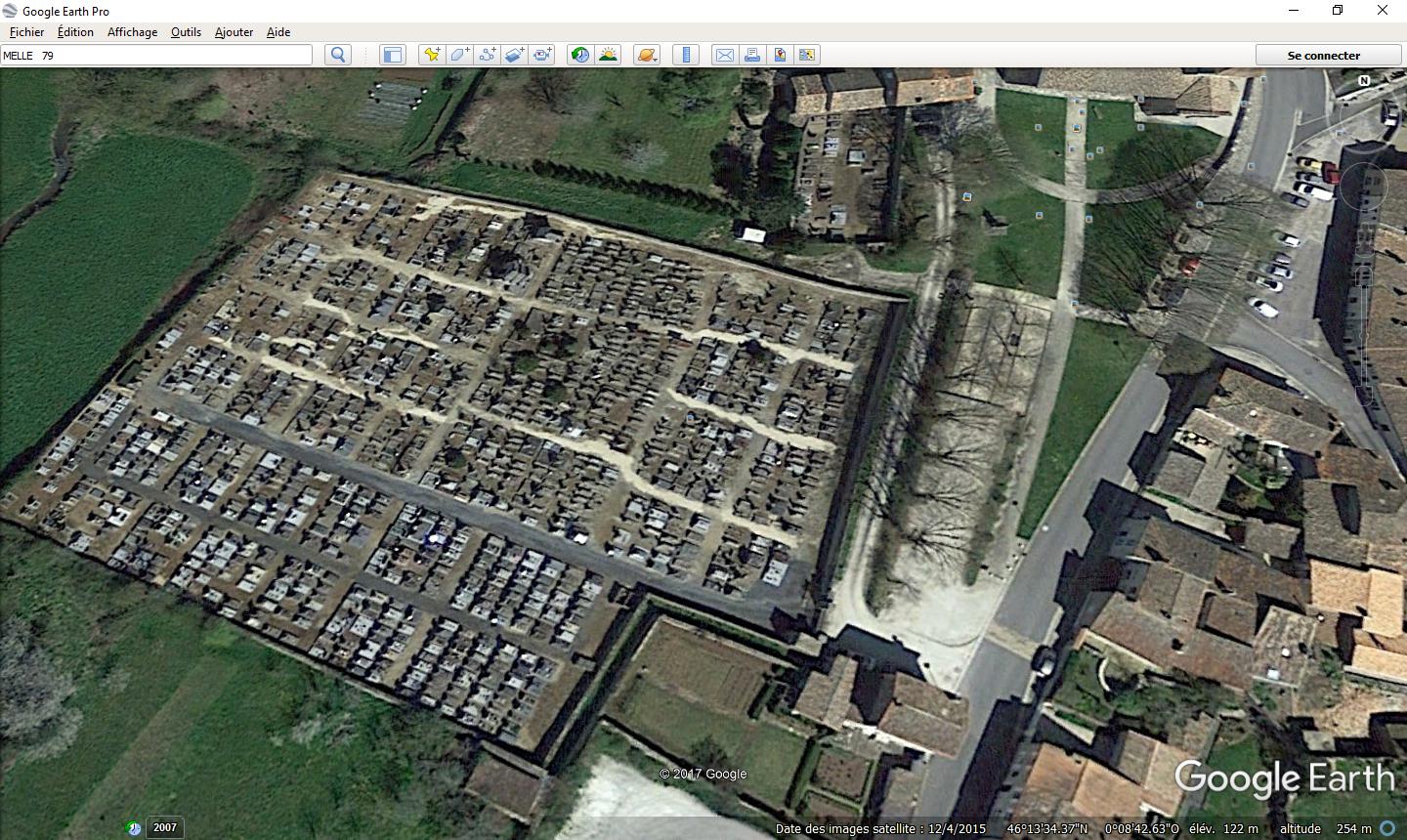Open the Affichage menu

(132, 31)
